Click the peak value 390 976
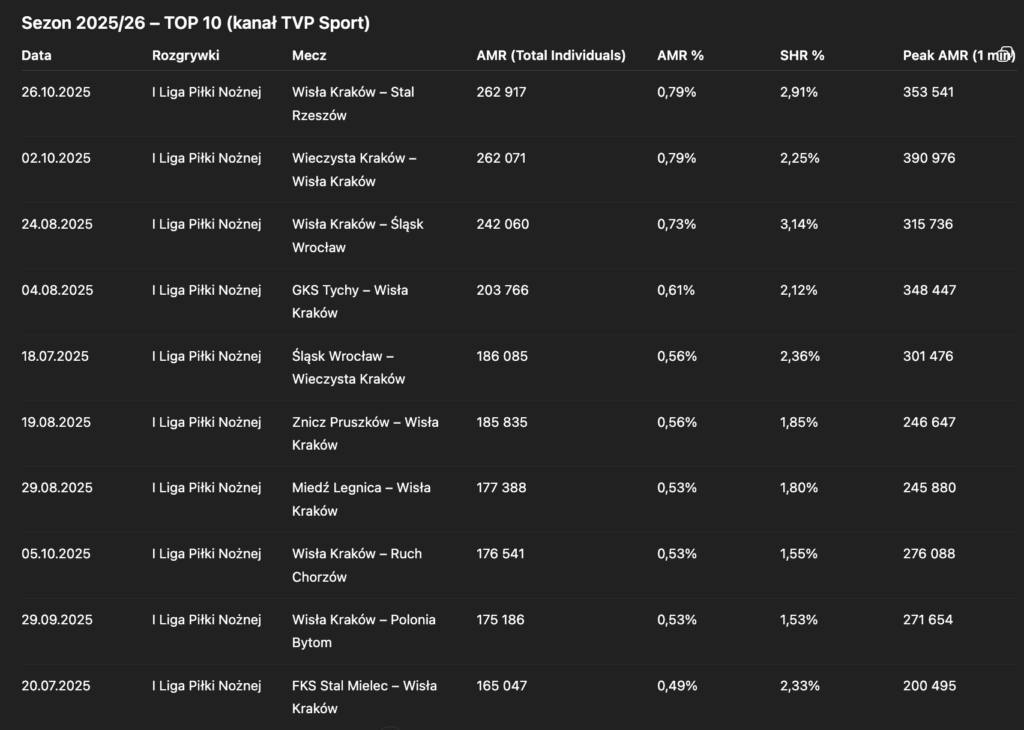1024x730 pixels. [x=929, y=158]
